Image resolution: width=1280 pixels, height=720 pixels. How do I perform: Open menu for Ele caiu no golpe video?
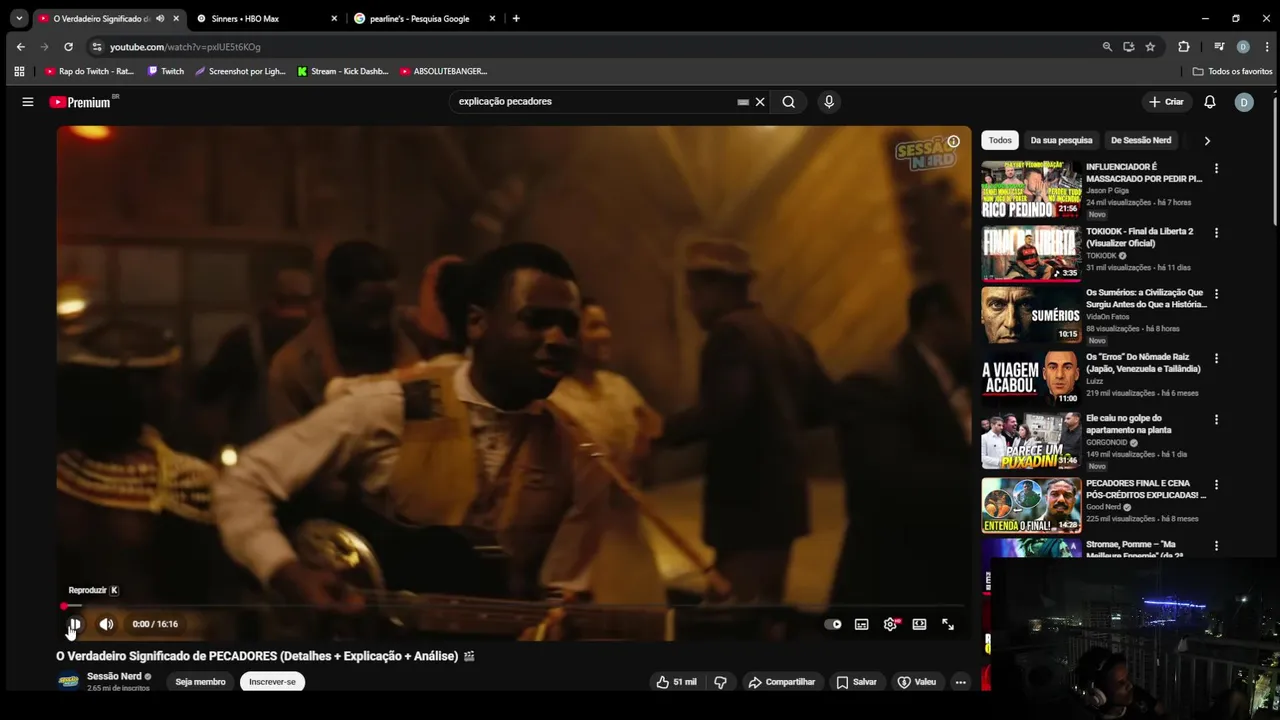[x=1216, y=420]
